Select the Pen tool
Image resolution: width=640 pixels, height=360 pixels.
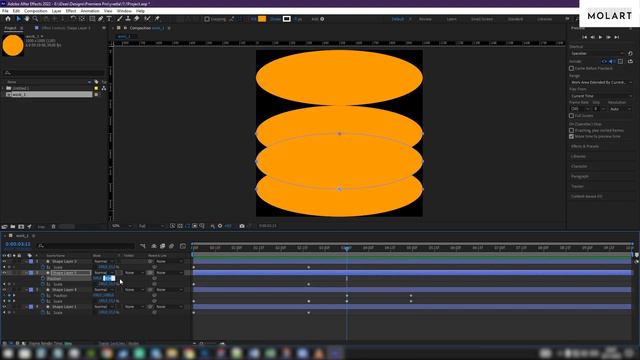(x=100, y=19)
